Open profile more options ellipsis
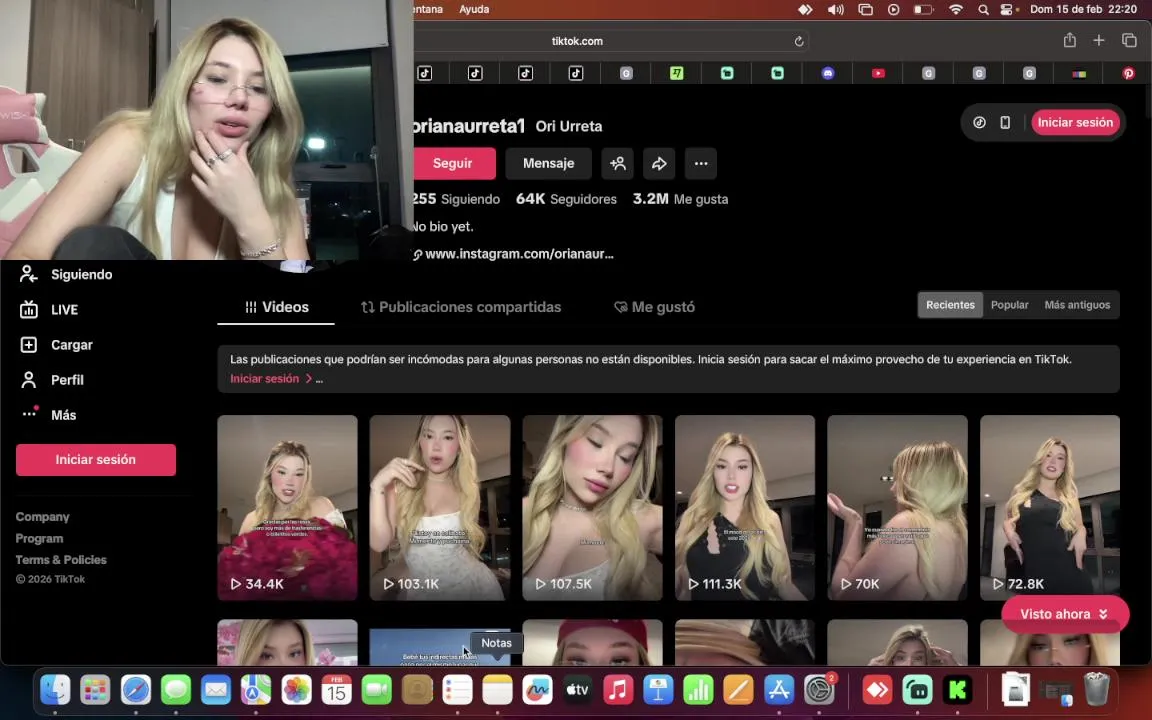 [701, 163]
